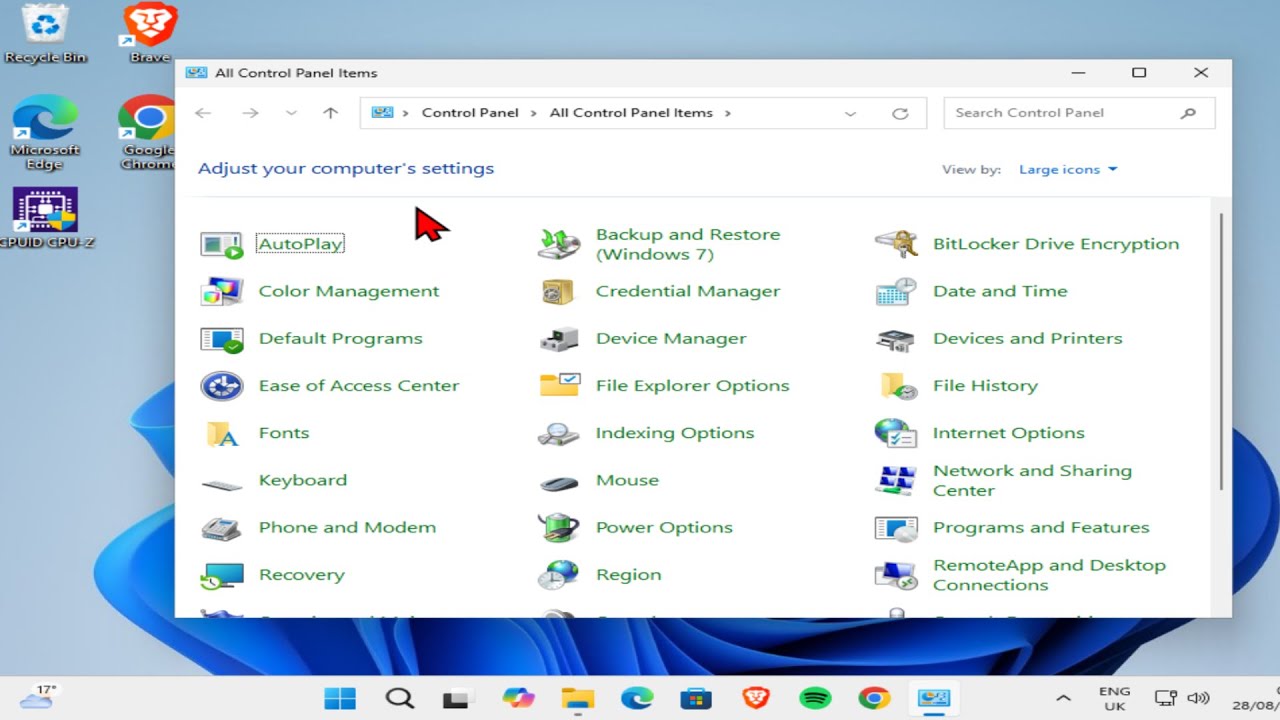Launch Spotify from the taskbar

pyautogui.click(x=816, y=698)
